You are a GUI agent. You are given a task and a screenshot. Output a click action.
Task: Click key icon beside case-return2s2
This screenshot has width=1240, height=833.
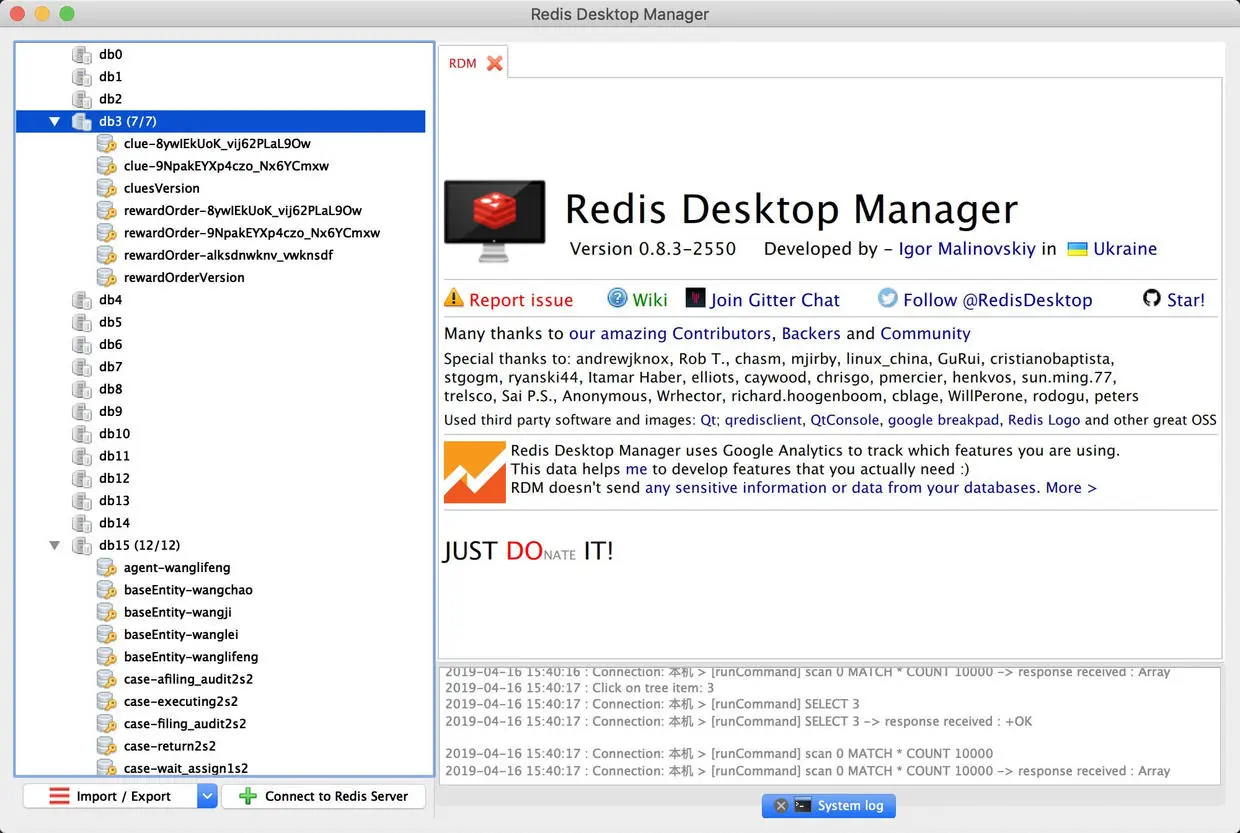point(106,746)
